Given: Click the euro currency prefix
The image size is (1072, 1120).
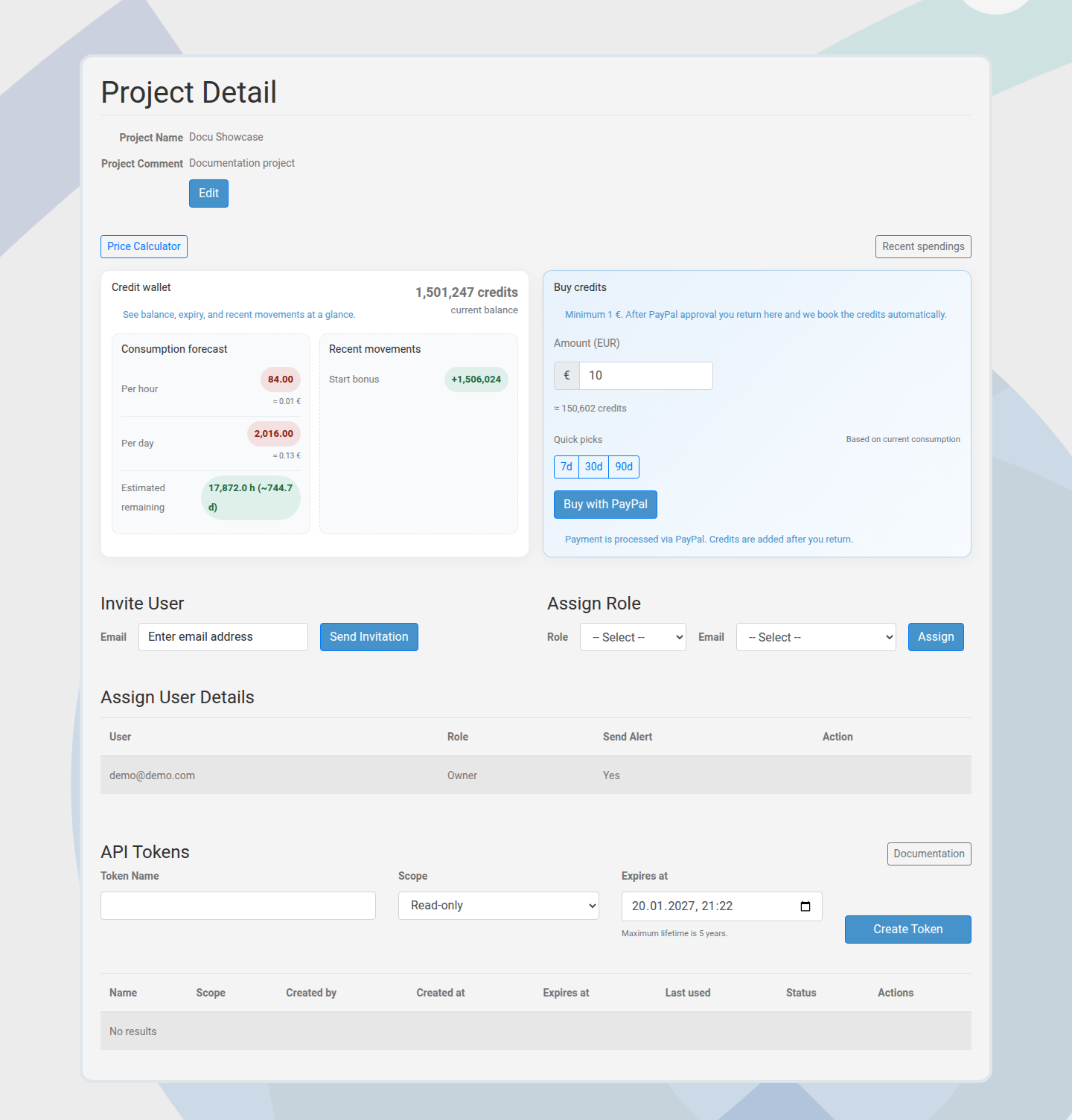Looking at the screenshot, I should click(x=567, y=376).
